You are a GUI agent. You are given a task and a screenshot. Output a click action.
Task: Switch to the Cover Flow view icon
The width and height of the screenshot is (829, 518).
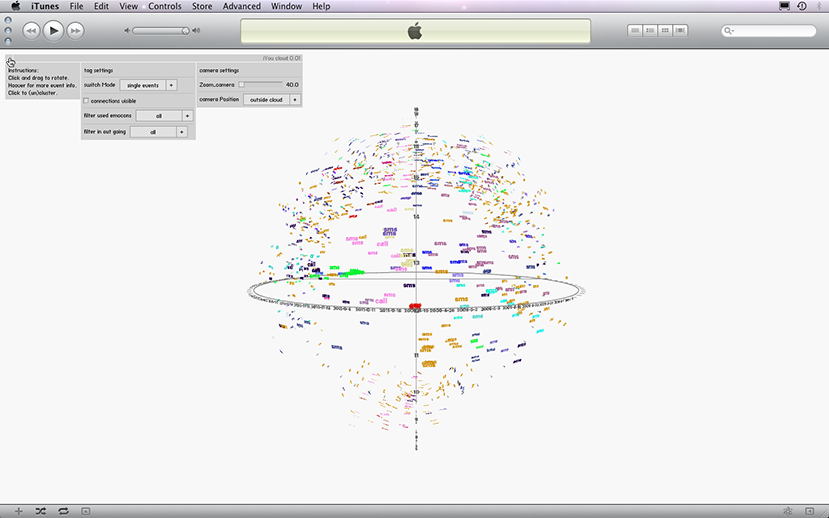point(681,31)
